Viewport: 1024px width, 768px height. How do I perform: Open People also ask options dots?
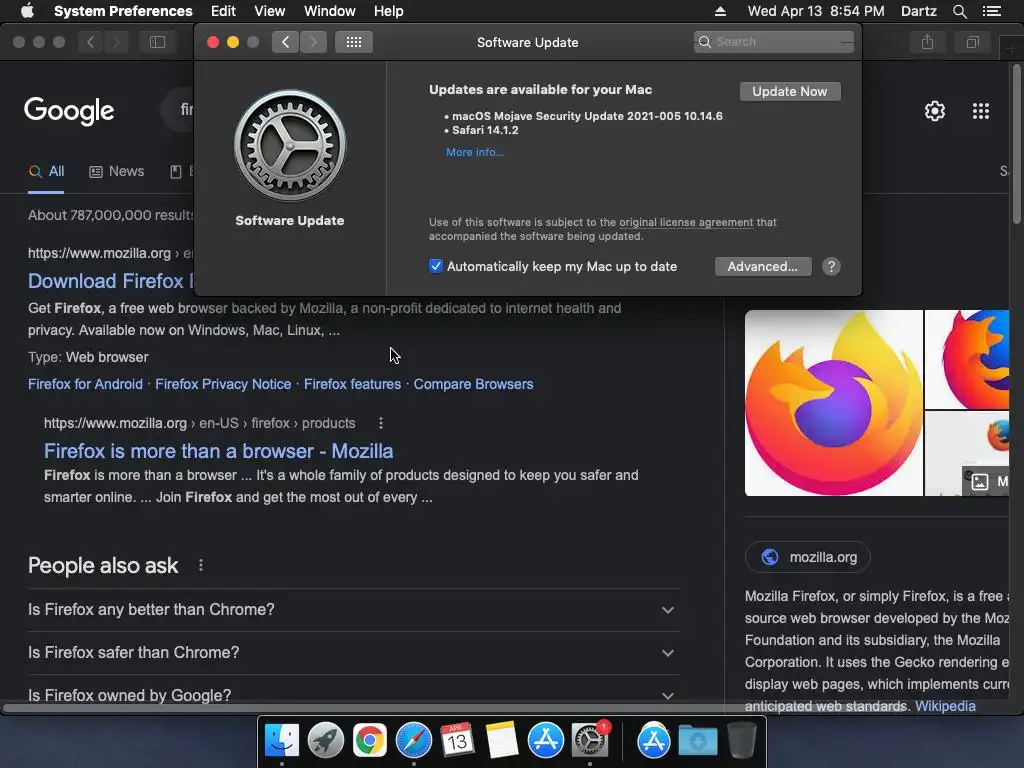200,566
